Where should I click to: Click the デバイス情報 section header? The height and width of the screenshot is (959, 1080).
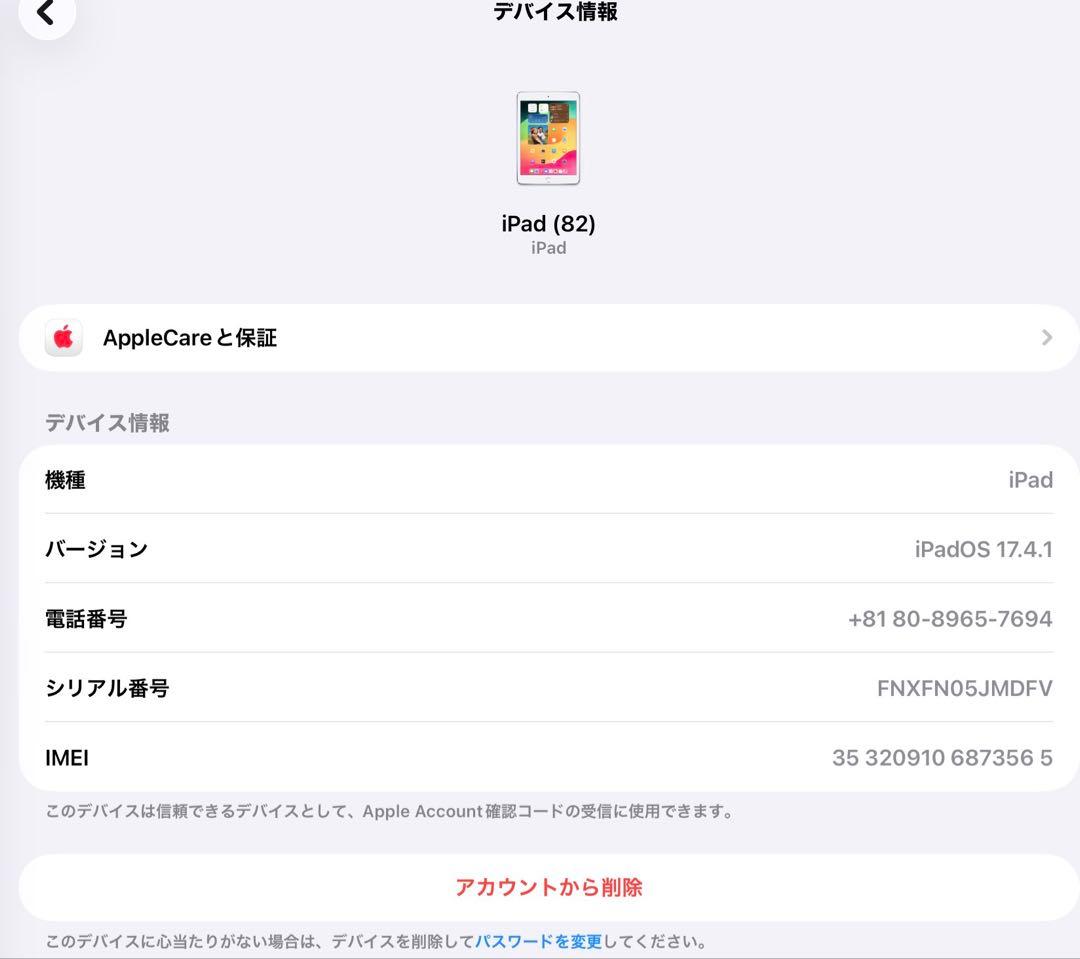(x=107, y=422)
